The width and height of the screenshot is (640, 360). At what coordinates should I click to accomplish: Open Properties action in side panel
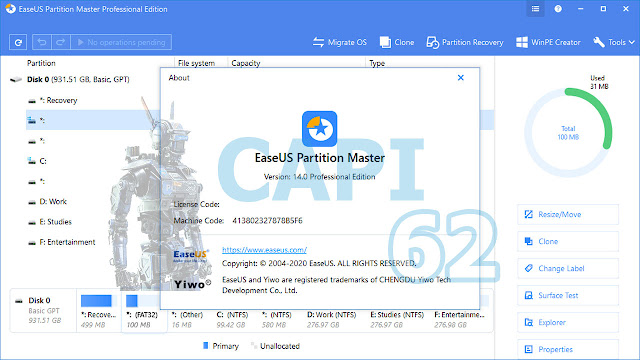(x=568, y=349)
